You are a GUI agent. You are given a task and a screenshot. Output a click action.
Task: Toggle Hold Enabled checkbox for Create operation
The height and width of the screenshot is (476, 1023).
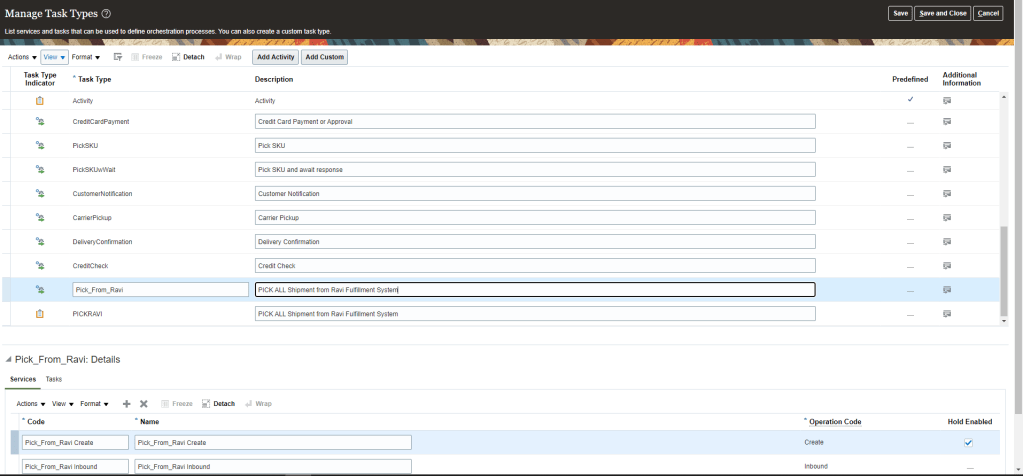(967, 442)
